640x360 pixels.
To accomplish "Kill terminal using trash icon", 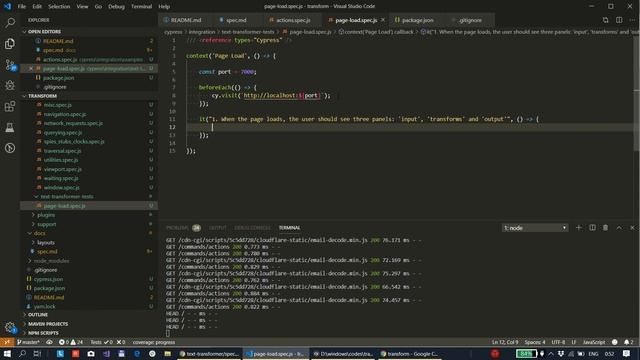I will [605, 228].
